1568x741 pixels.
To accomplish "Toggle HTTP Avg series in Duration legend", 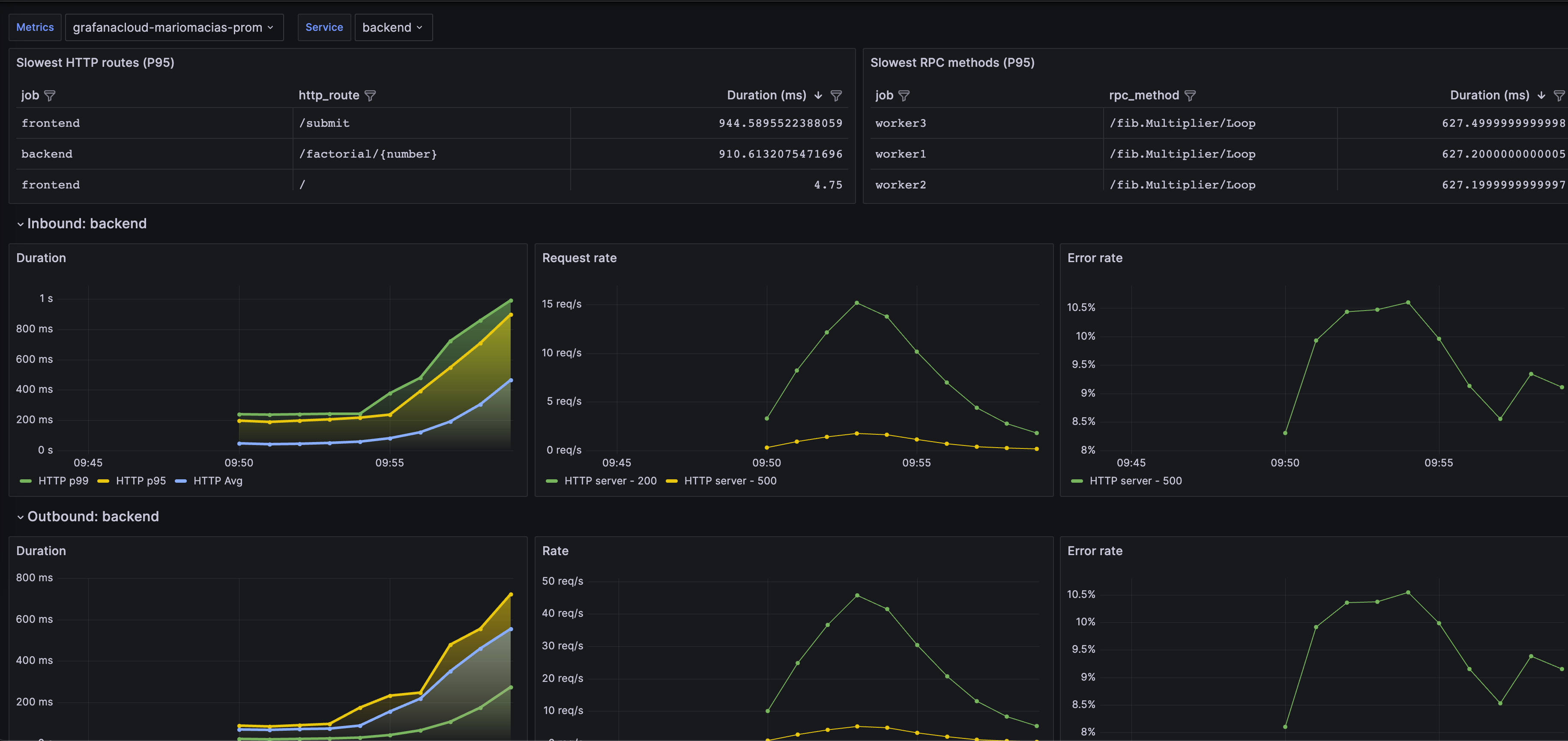I will [x=217, y=481].
